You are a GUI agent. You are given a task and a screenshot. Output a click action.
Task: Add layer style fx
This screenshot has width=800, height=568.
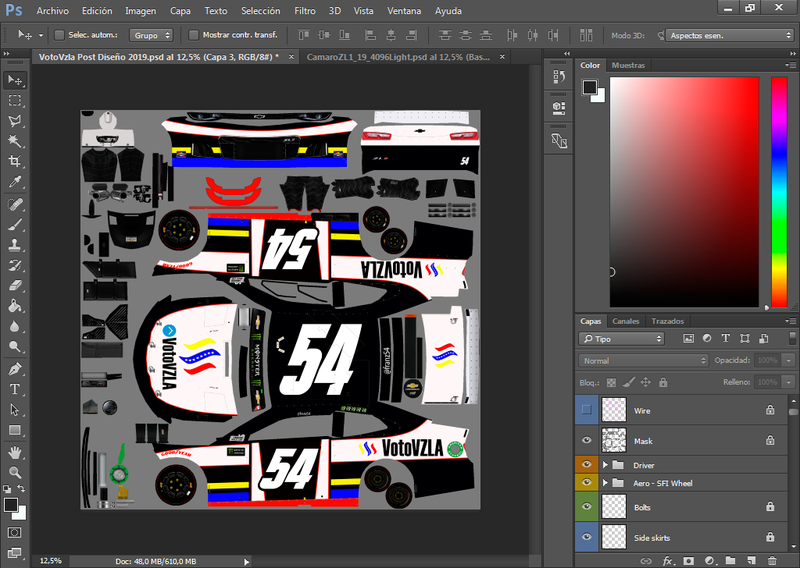point(667,560)
